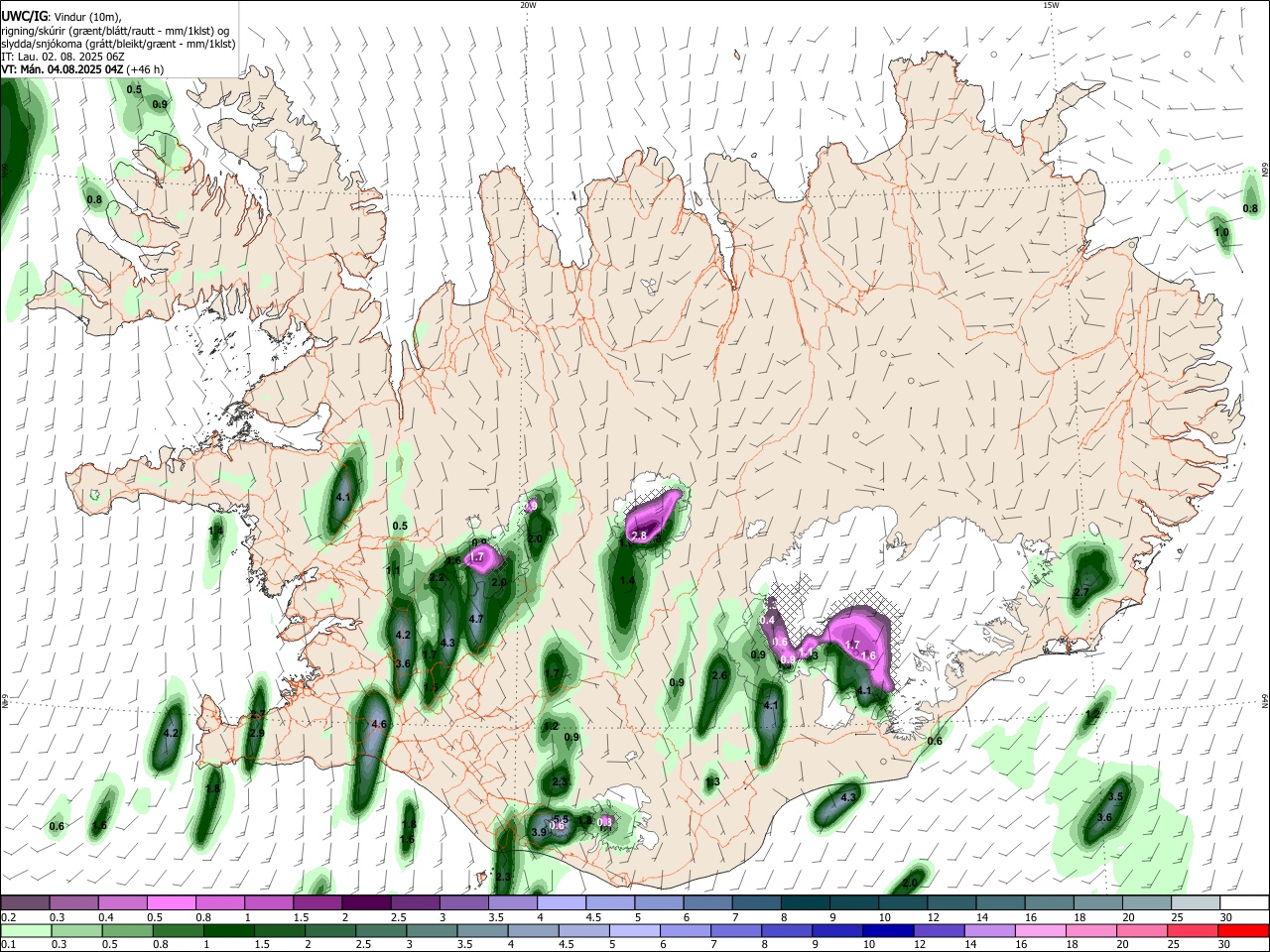Click the 20W longitude label
Image resolution: width=1270 pixels, height=952 pixels.
coord(528,5)
